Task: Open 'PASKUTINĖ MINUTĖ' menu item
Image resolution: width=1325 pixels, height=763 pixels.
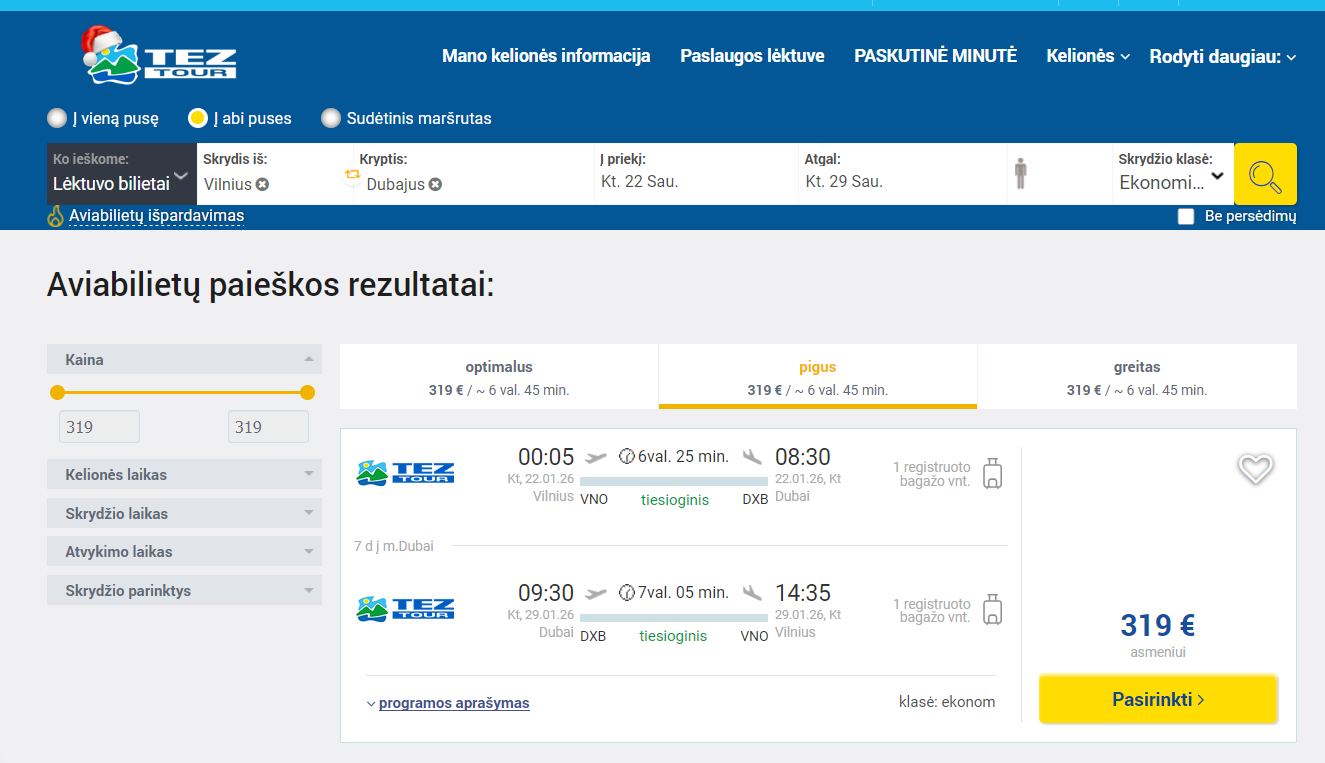Action: 935,56
